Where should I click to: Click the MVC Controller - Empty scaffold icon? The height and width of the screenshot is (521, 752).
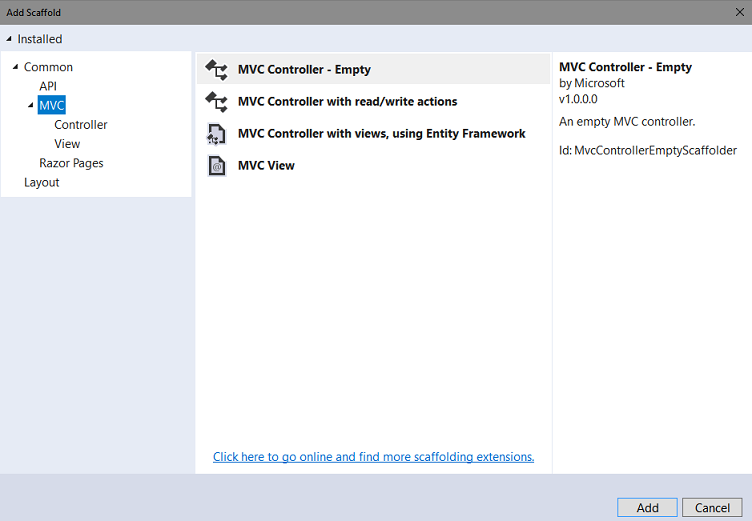(216, 70)
